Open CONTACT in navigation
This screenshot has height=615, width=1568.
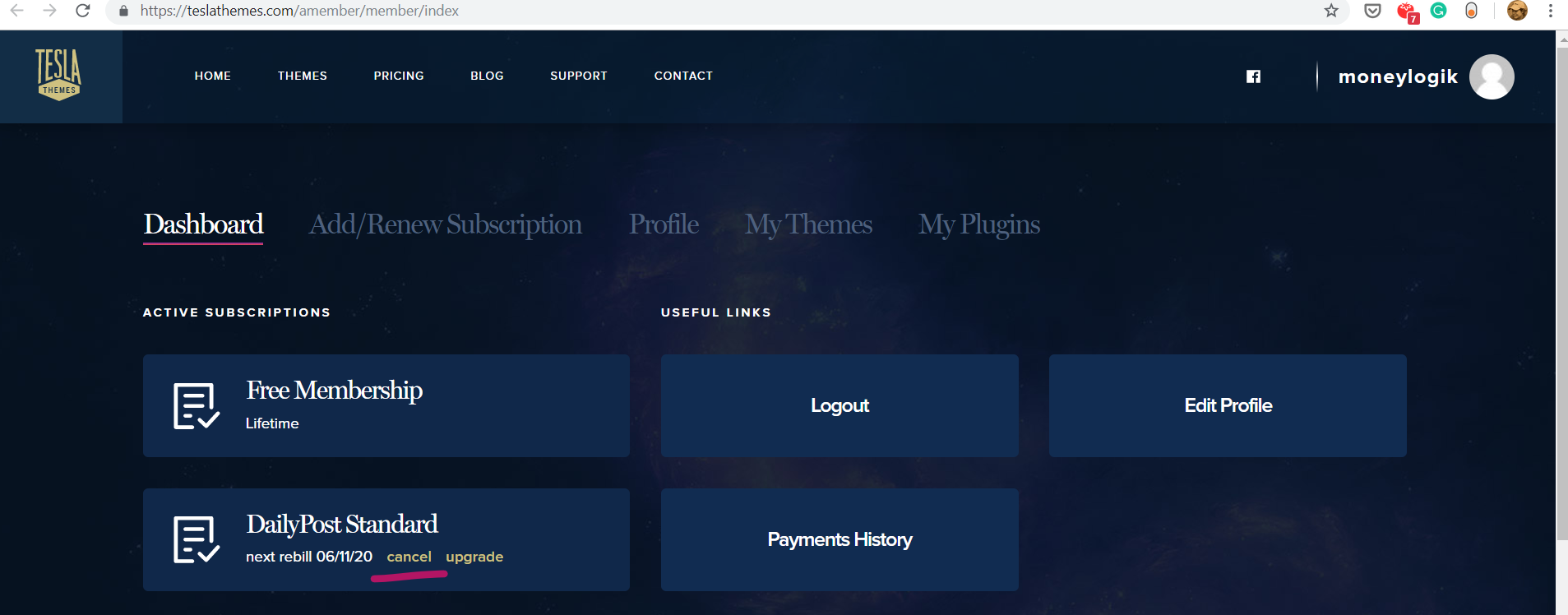[x=683, y=76]
